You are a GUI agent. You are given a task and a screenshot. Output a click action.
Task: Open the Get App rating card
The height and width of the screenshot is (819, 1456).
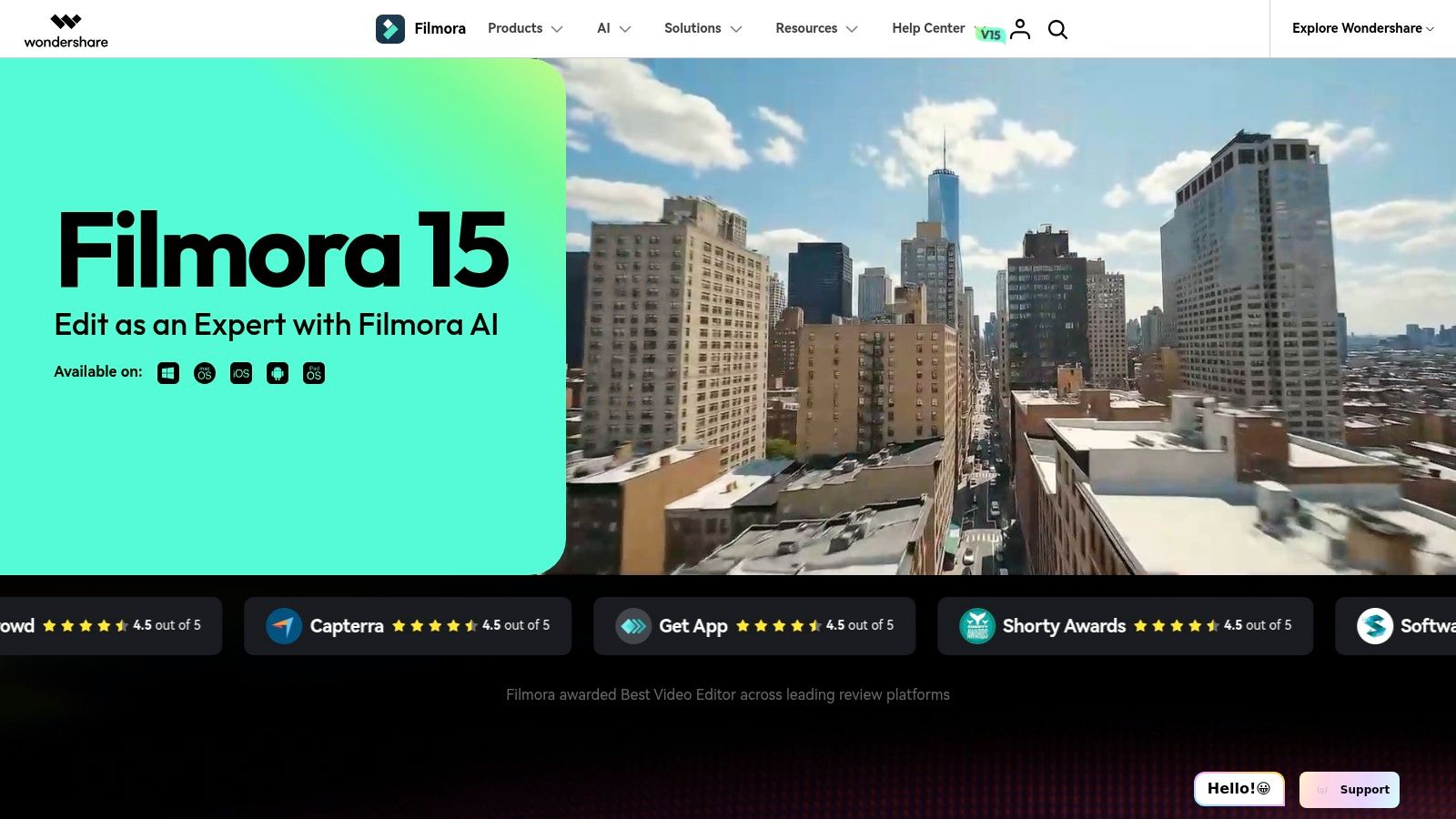tap(754, 626)
